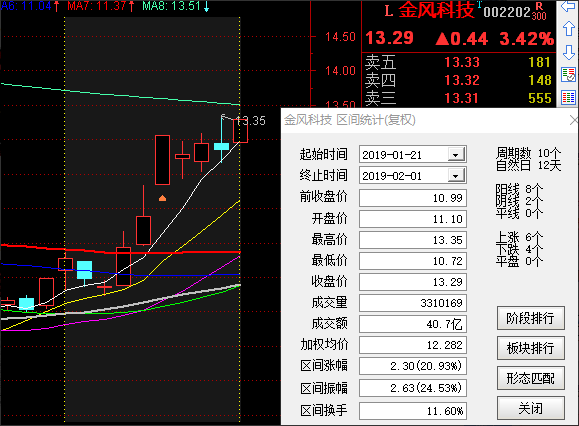Open the 起始时间 date dropdown arrow

pyautogui.click(x=456, y=154)
